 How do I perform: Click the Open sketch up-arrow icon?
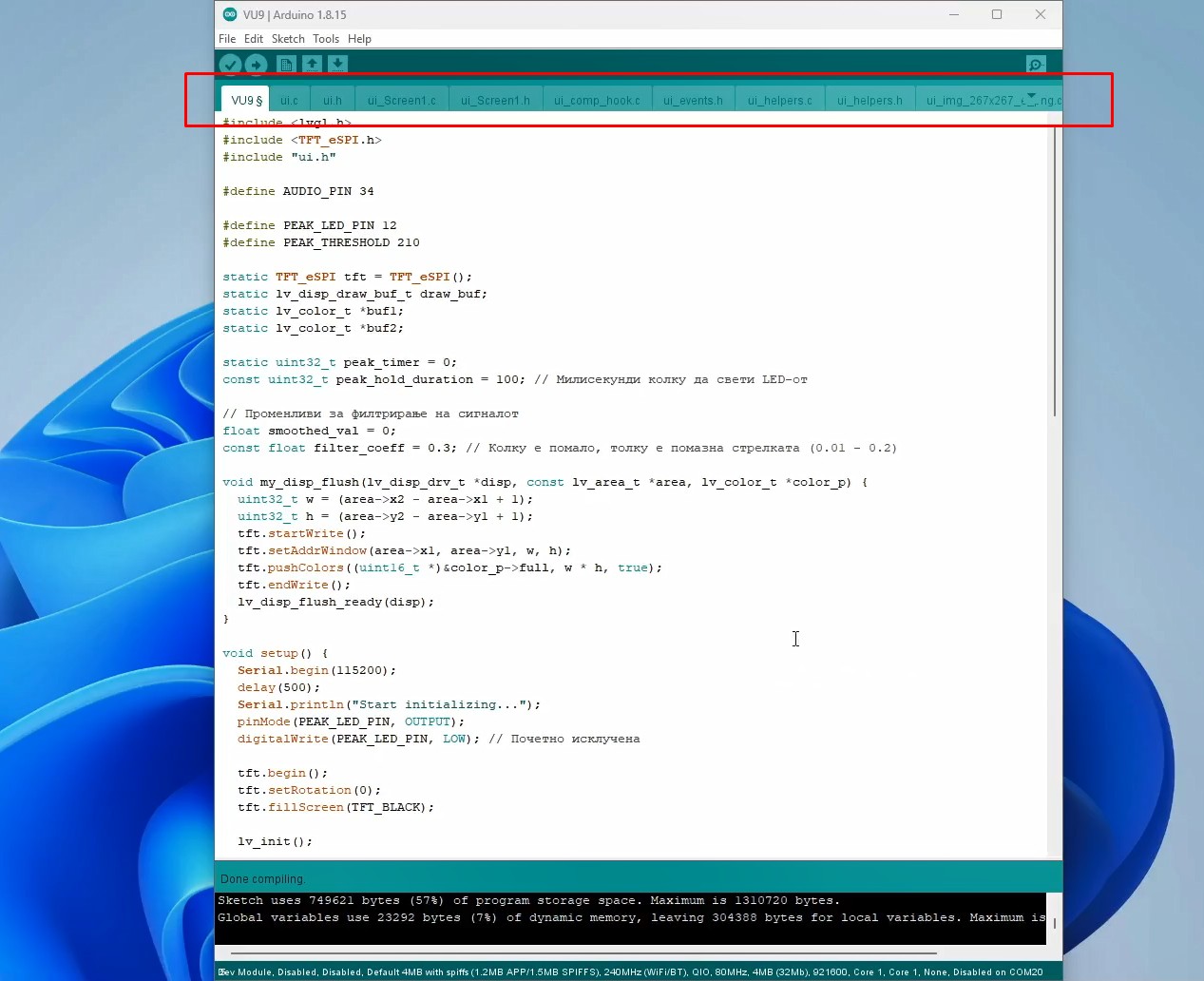313,65
